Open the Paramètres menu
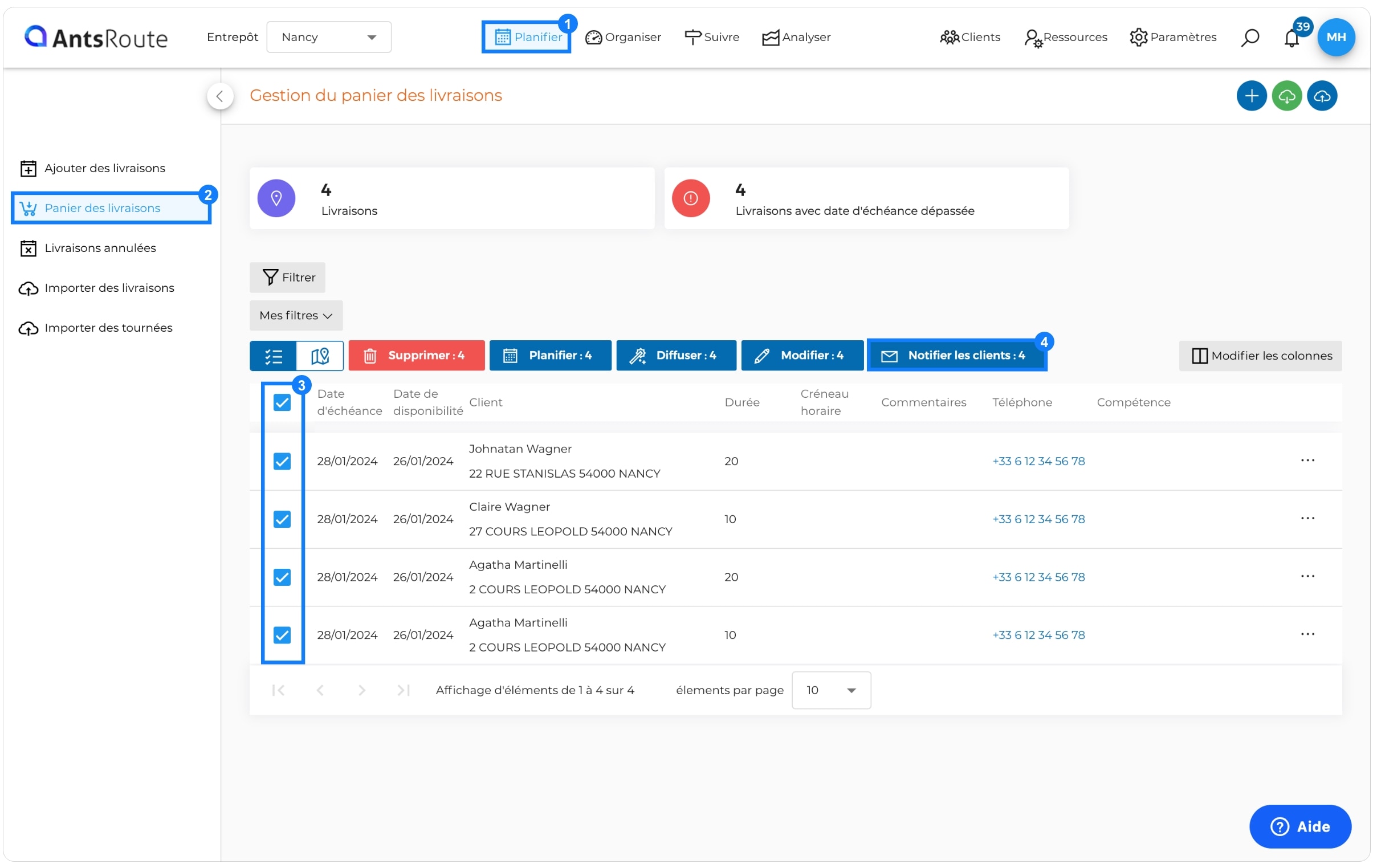This screenshot has height=868, width=1373. 1172,37
